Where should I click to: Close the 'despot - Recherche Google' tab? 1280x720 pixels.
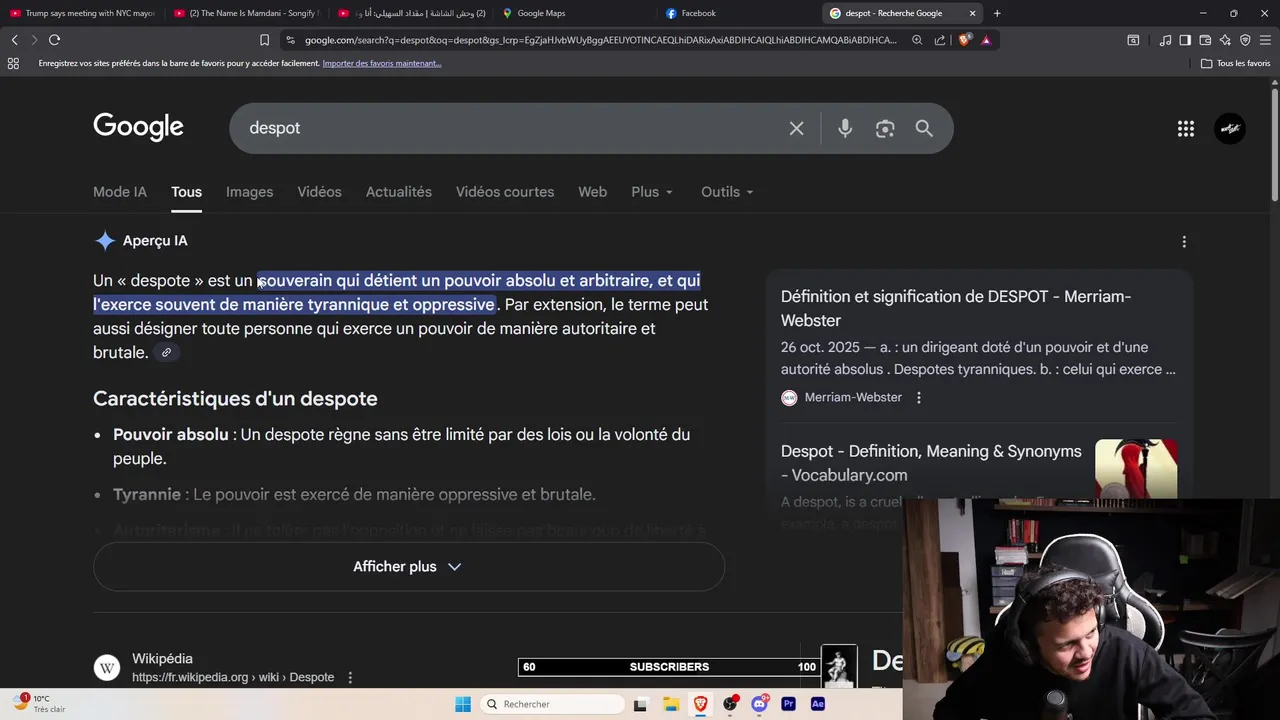click(x=972, y=13)
